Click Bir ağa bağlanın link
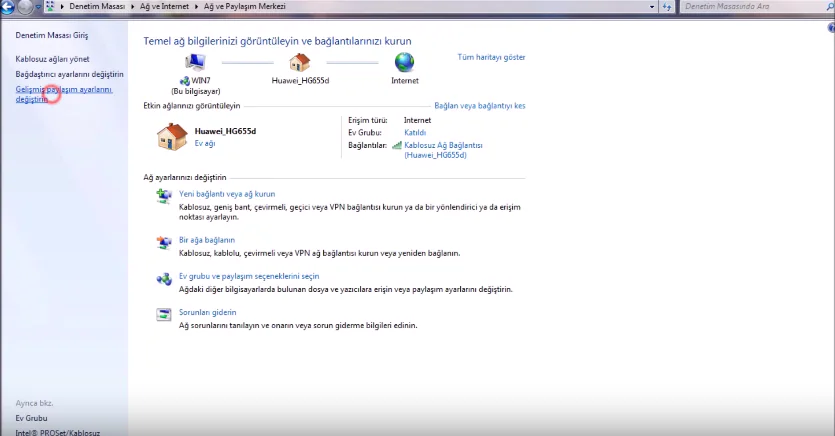The image size is (835, 436). click(207, 240)
